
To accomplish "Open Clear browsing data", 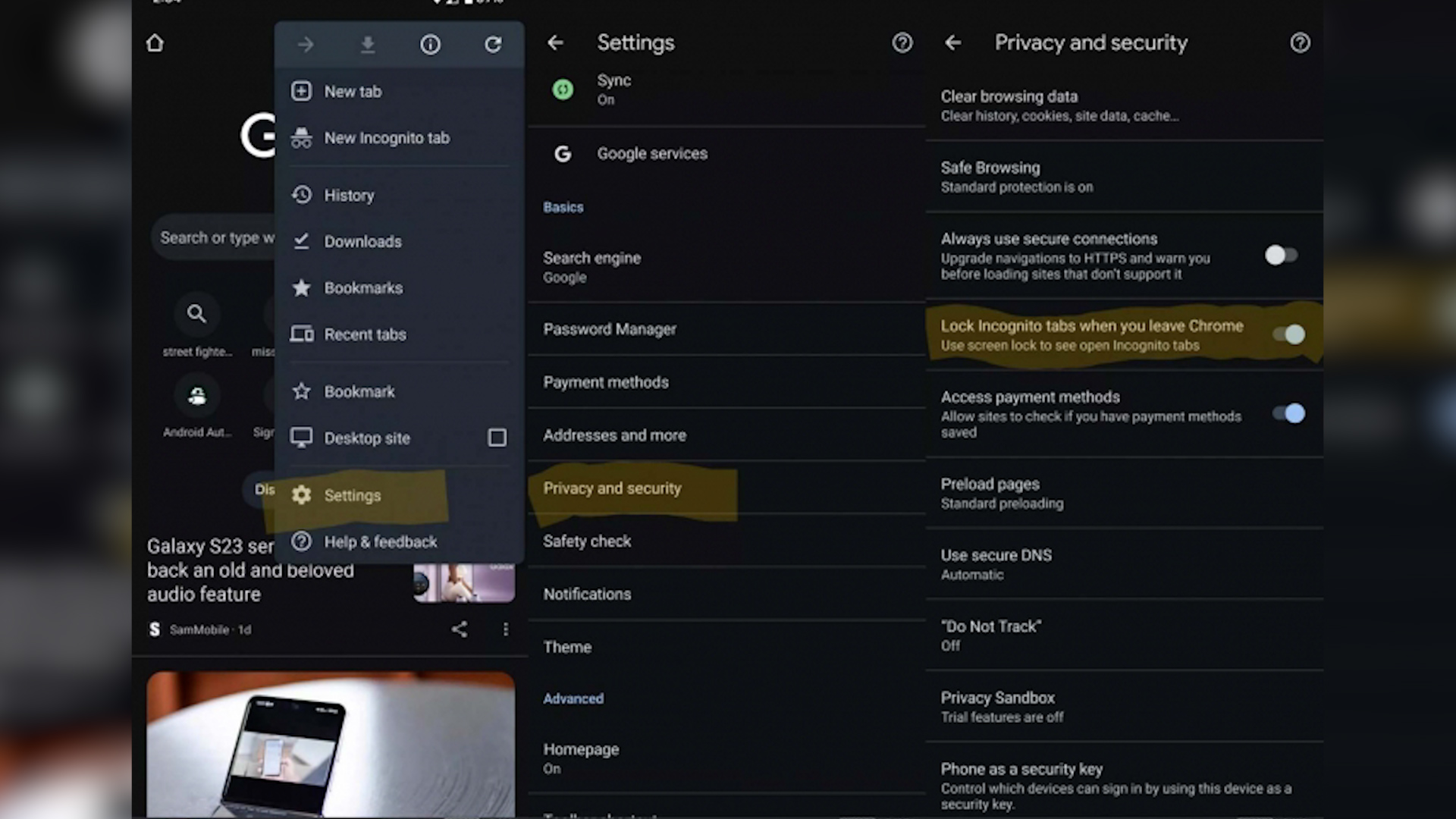I will pyautogui.click(x=1125, y=105).
